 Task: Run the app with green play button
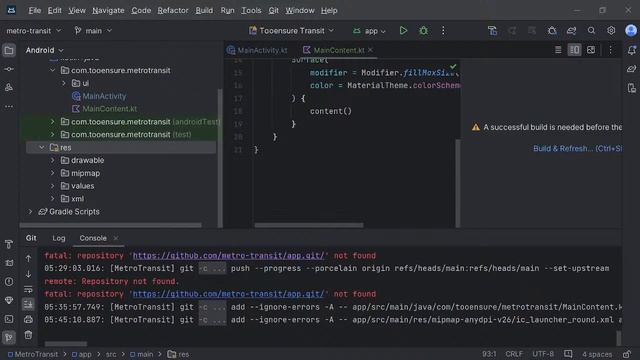(403, 31)
